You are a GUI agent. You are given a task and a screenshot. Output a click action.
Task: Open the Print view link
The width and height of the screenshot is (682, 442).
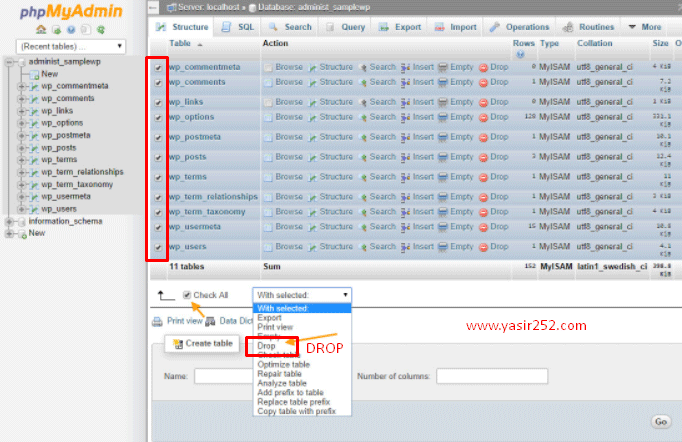[185, 321]
